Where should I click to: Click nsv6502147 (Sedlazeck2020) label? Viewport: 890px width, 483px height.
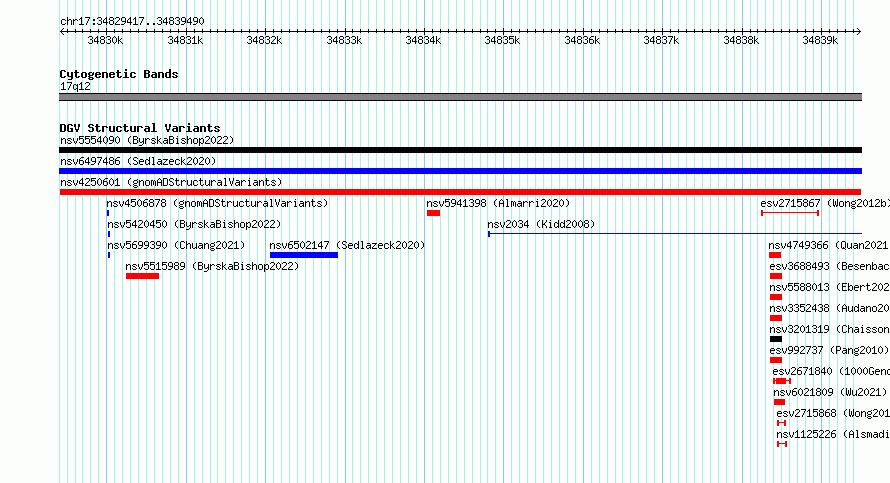(347, 245)
